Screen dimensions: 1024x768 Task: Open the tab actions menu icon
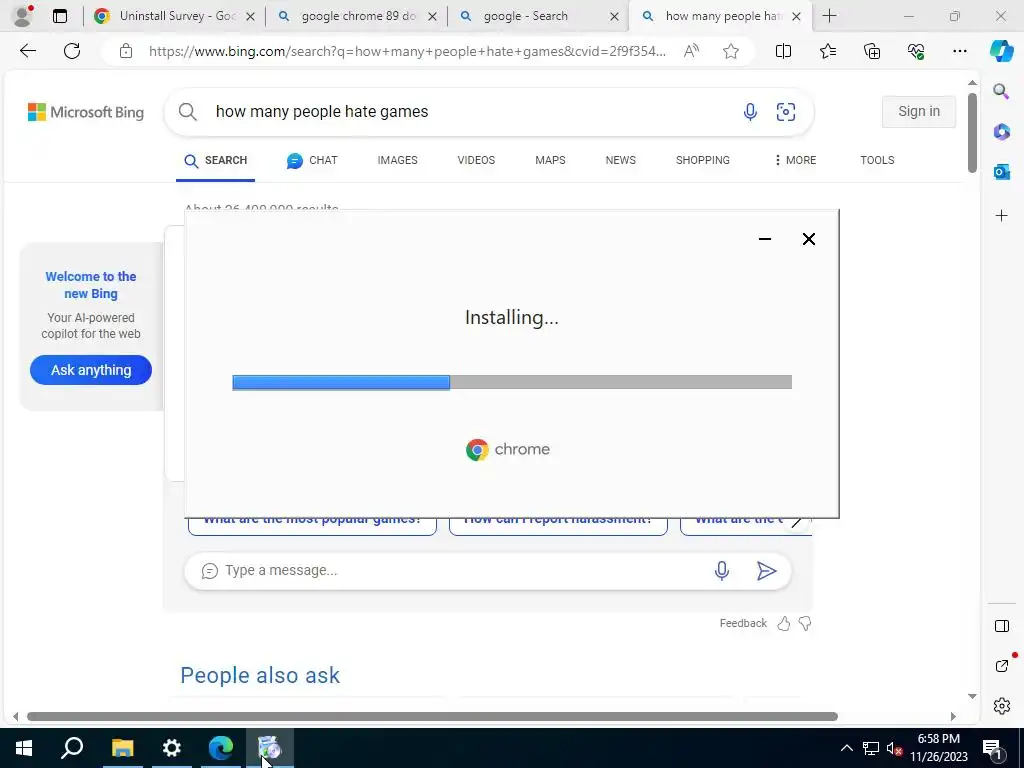(x=59, y=16)
